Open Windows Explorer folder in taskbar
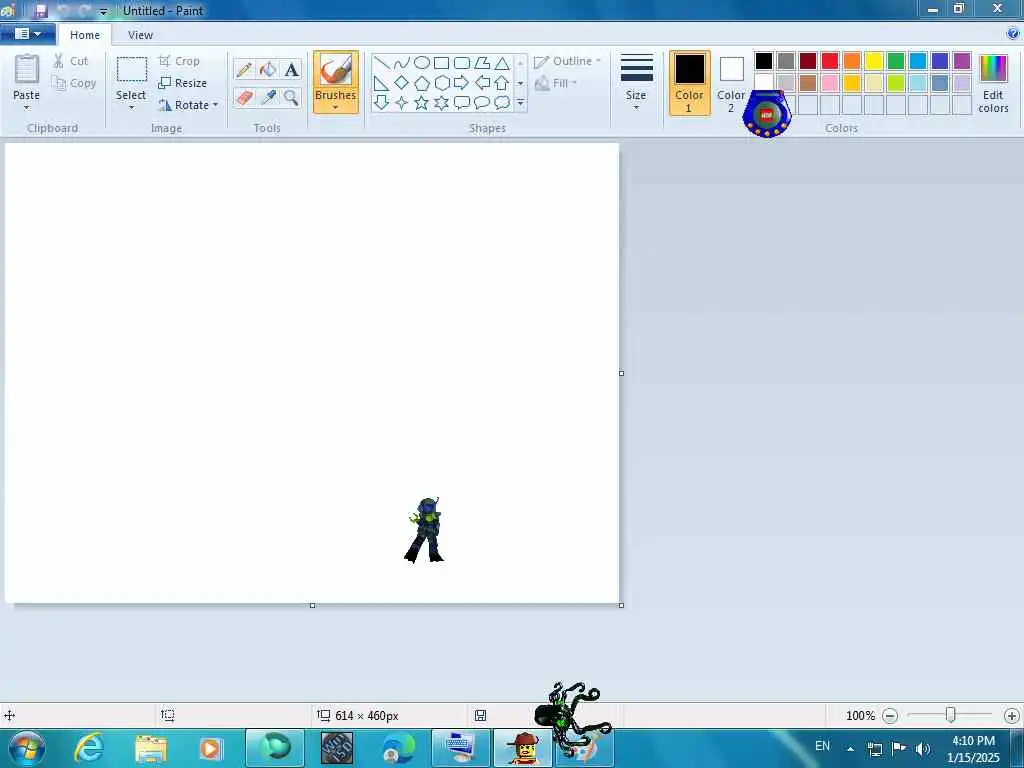Screen dimensions: 1024x768 [151, 748]
